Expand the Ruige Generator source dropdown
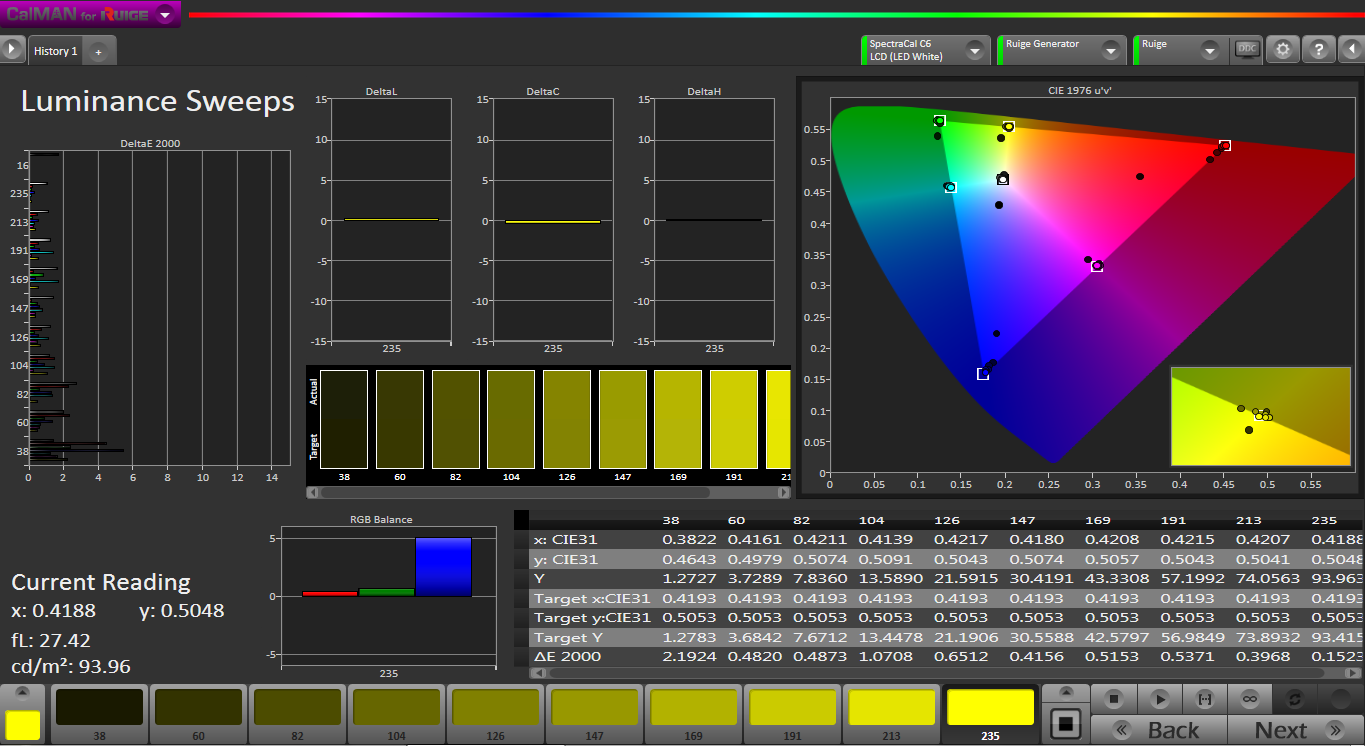The width and height of the screenshot is (1365, 746). (1110, 50)
